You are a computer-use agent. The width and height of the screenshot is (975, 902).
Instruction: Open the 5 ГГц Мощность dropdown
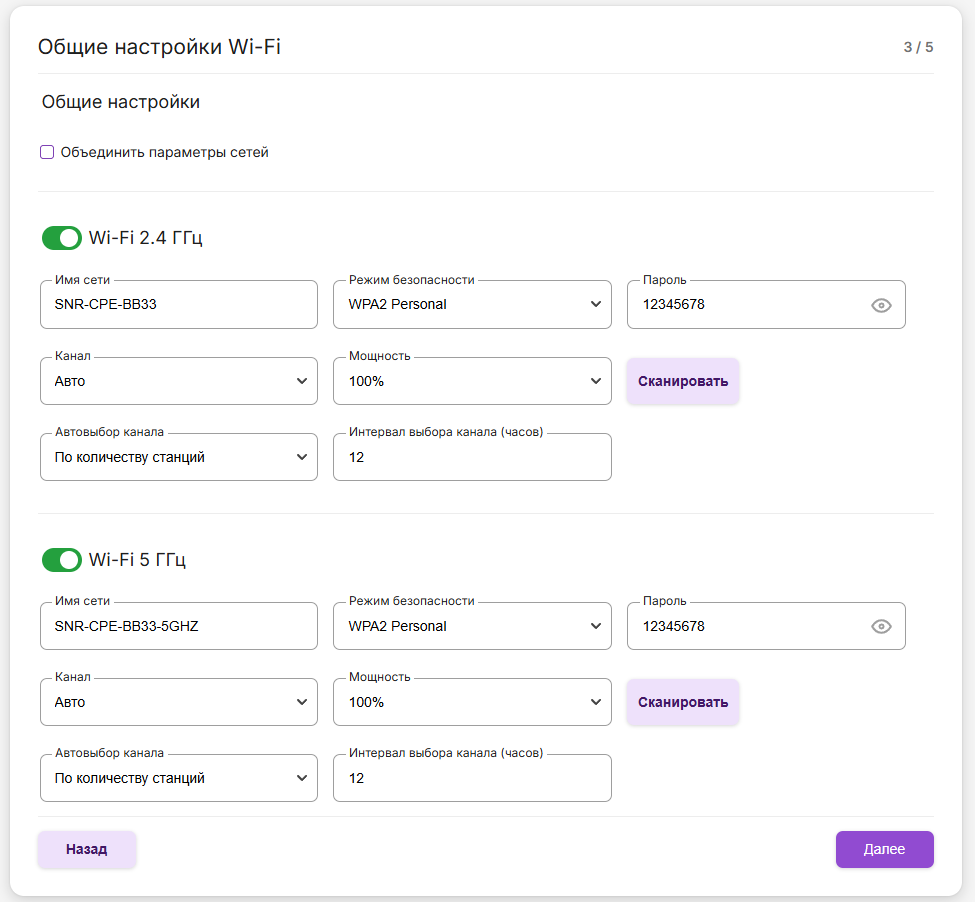click(x=472, y=703)
